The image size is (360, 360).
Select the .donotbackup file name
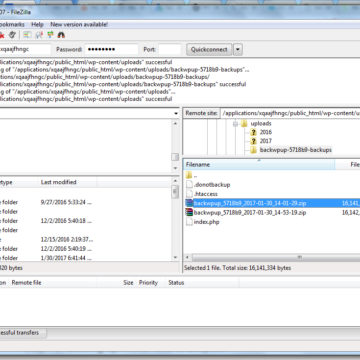point(212,184)
